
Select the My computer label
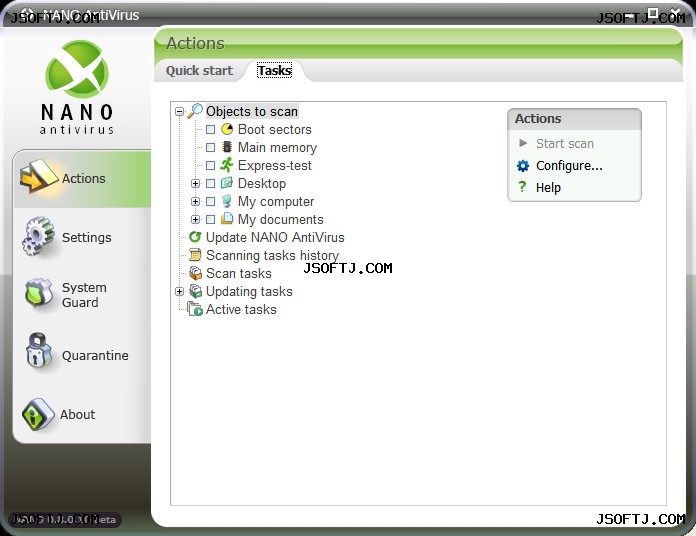pyautogui.click(x=276, y=201)
